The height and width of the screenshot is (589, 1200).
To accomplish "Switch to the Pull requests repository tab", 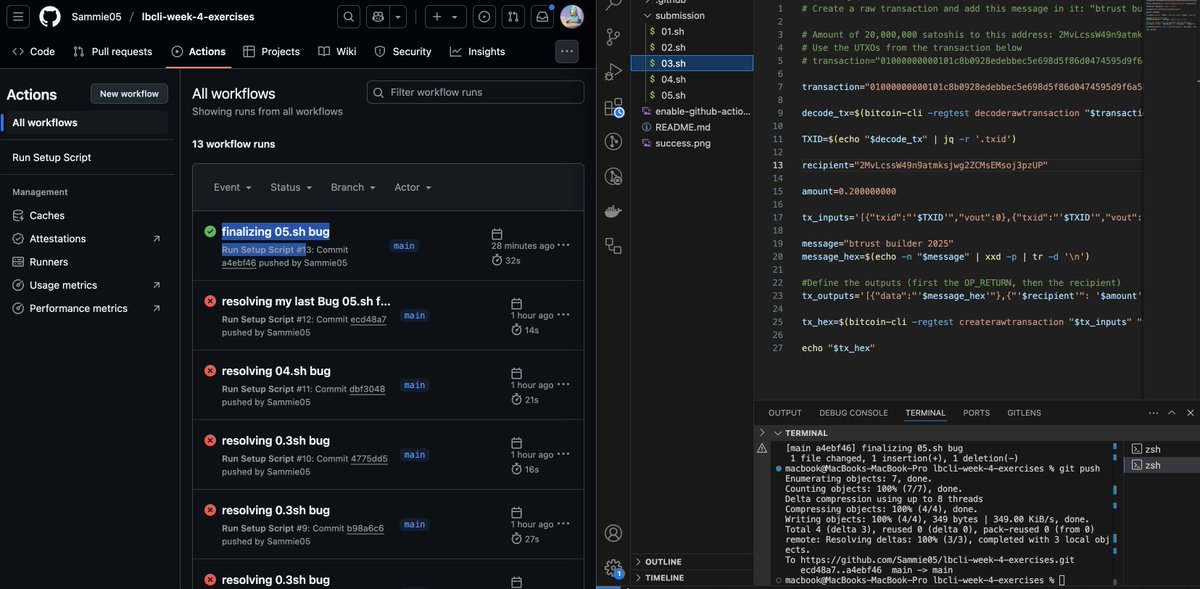I will point(112,51).
